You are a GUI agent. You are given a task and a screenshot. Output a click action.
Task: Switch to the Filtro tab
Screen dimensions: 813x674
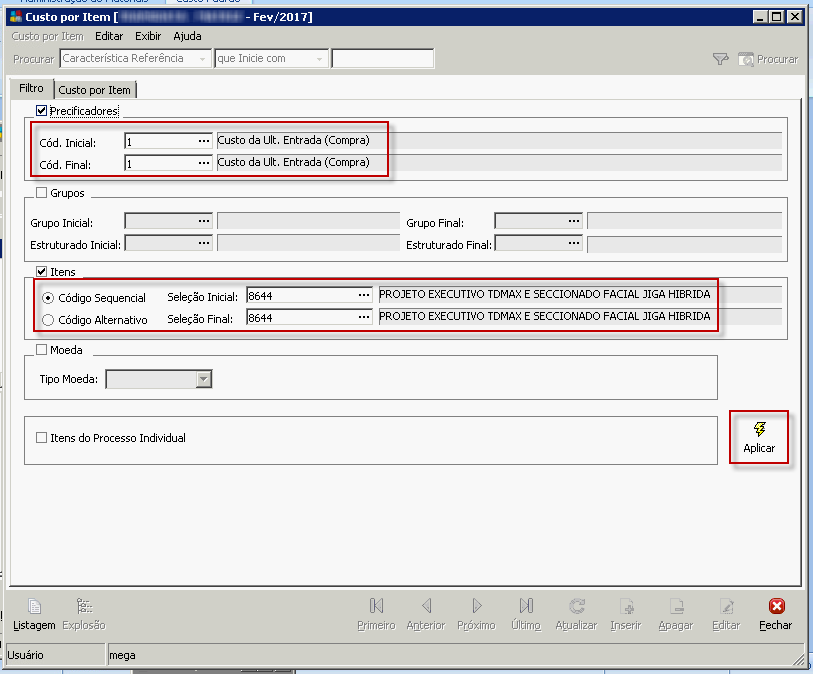pyautogui.click(x=31, y=88)
